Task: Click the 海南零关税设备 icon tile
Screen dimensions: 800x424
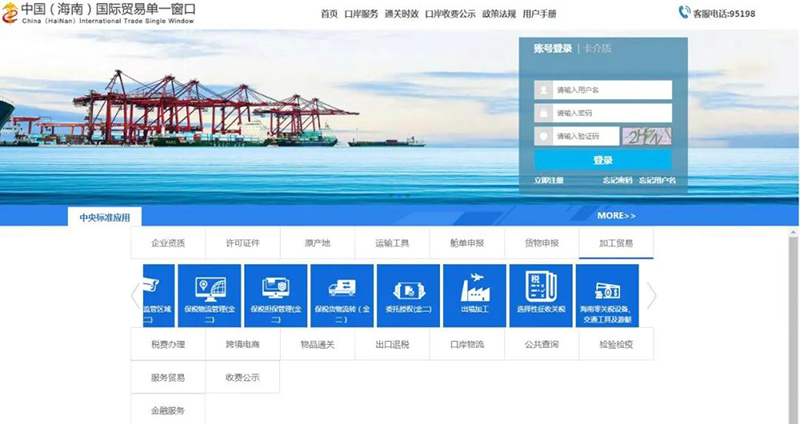Action: [x=607, y=295]
